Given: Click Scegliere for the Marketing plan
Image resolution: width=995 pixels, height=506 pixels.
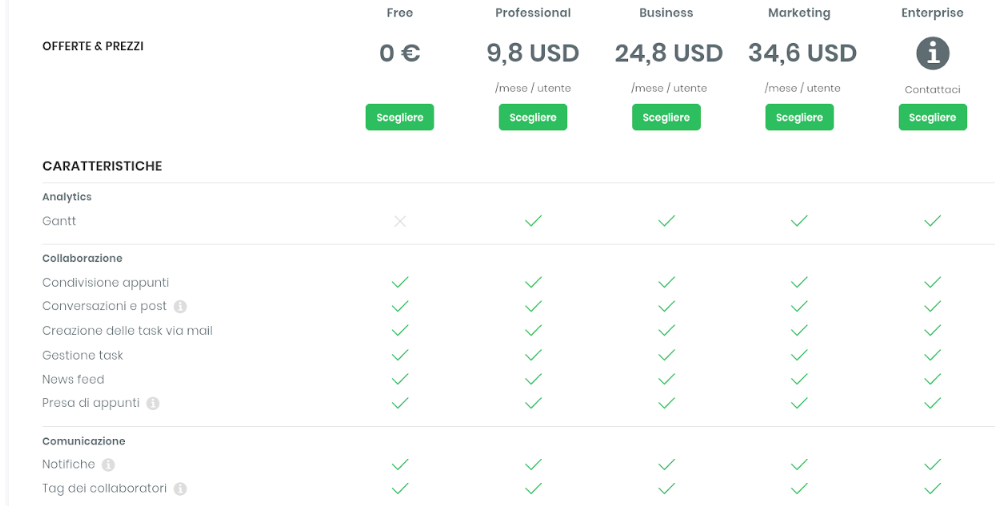Looking at the screenshot, I should (x=800, y=117).
